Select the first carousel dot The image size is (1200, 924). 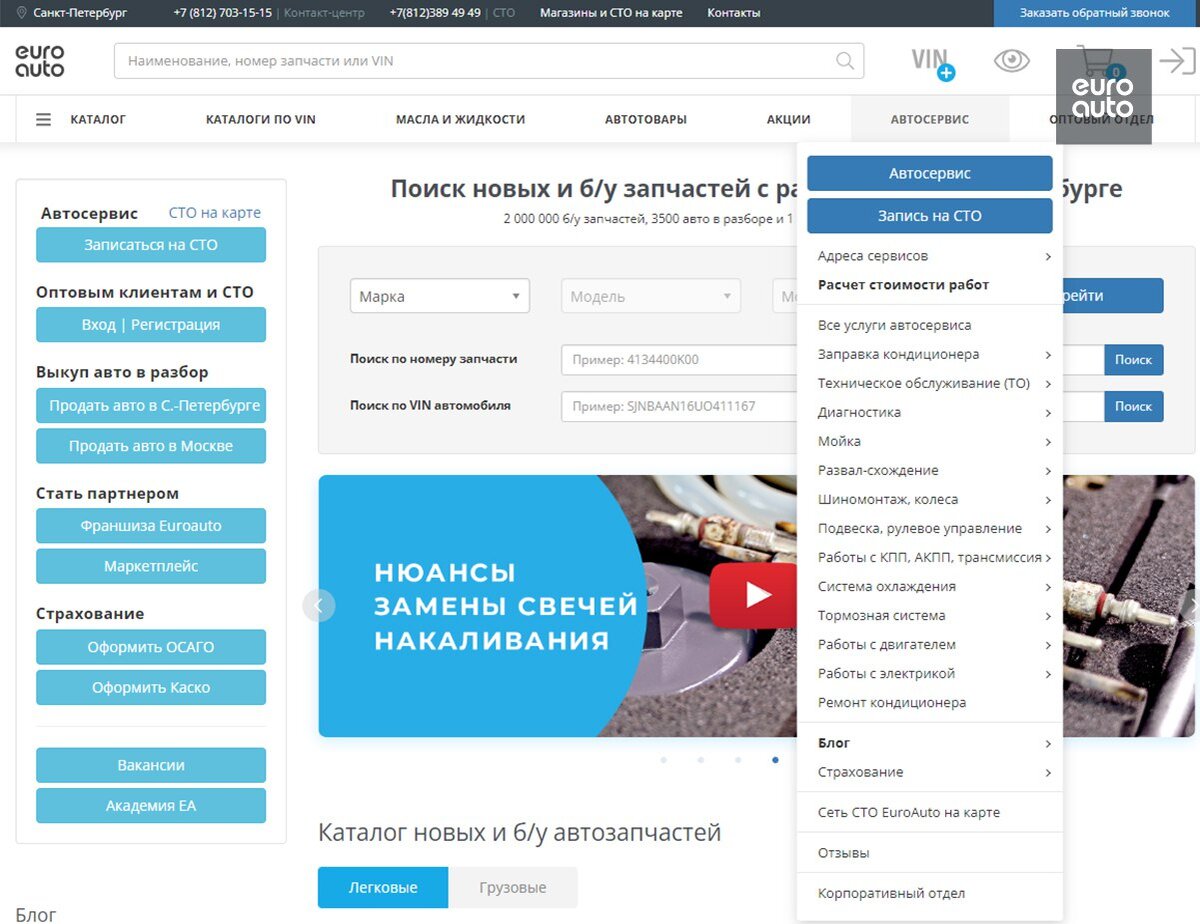pos(663,760)
